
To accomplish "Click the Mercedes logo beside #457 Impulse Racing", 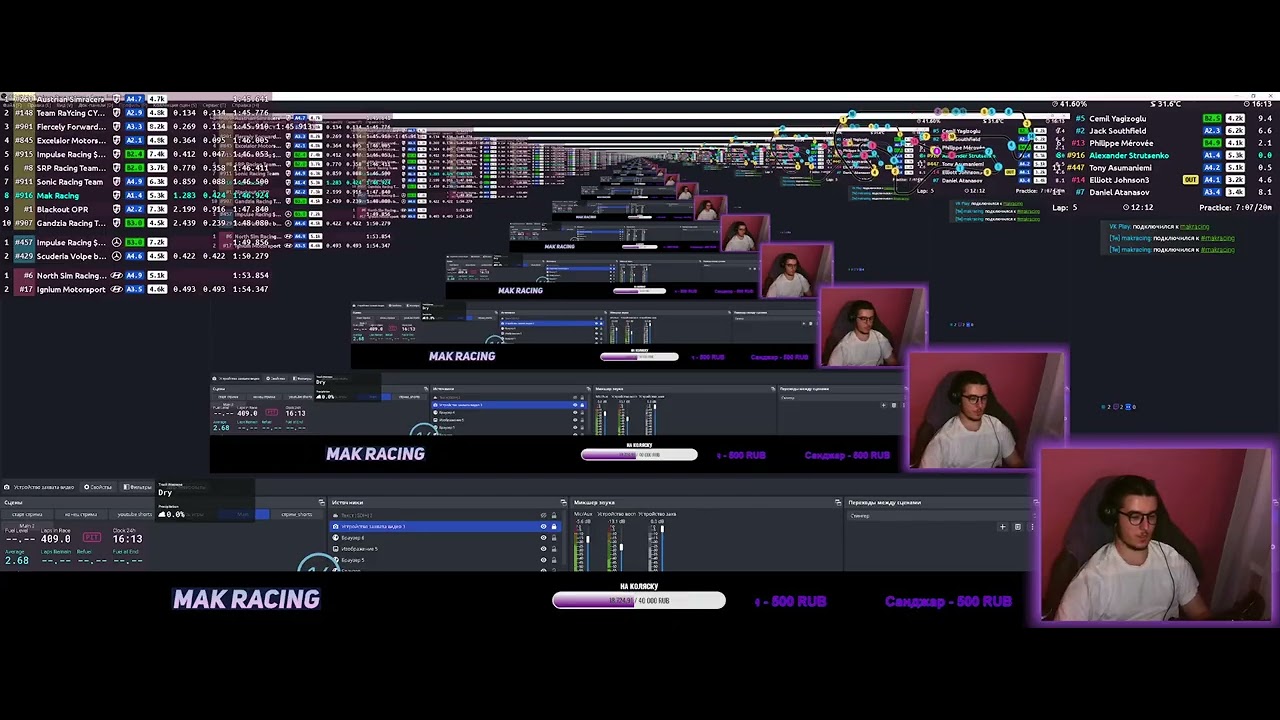I will [116, 242].
